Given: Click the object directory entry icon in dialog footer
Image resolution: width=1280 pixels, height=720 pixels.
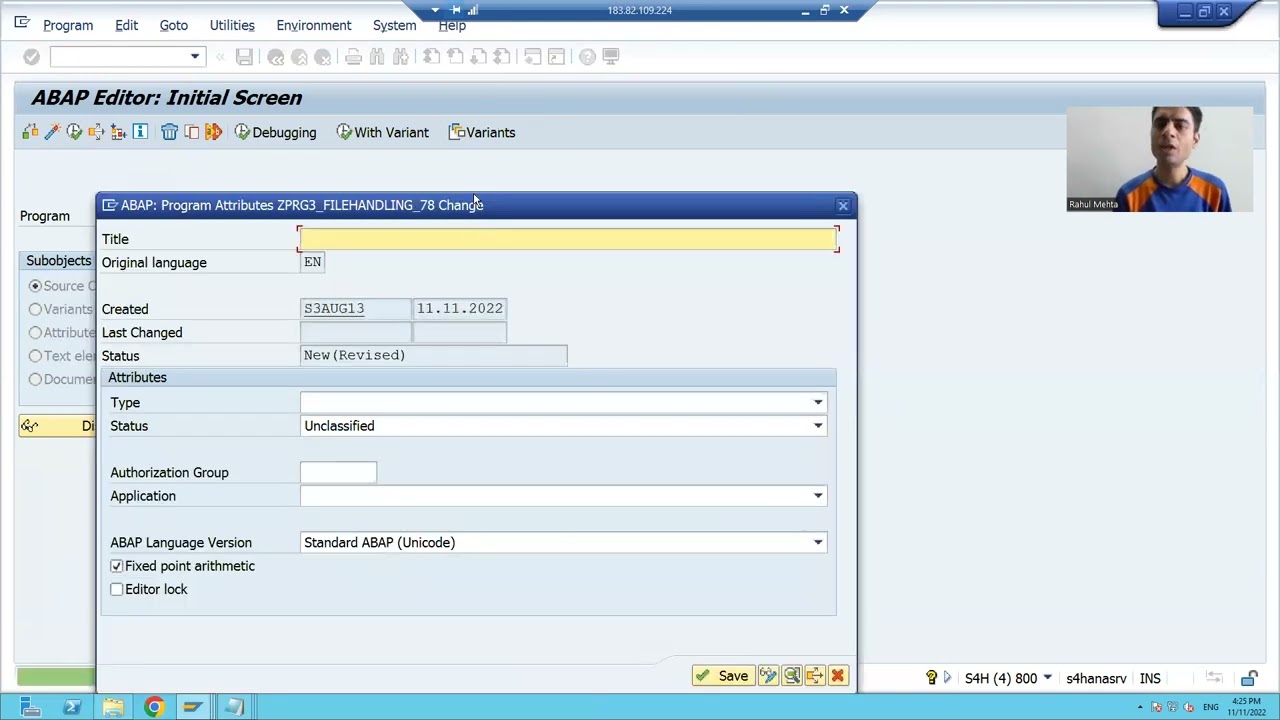Looking at the screenshot, I should (814, 676).
